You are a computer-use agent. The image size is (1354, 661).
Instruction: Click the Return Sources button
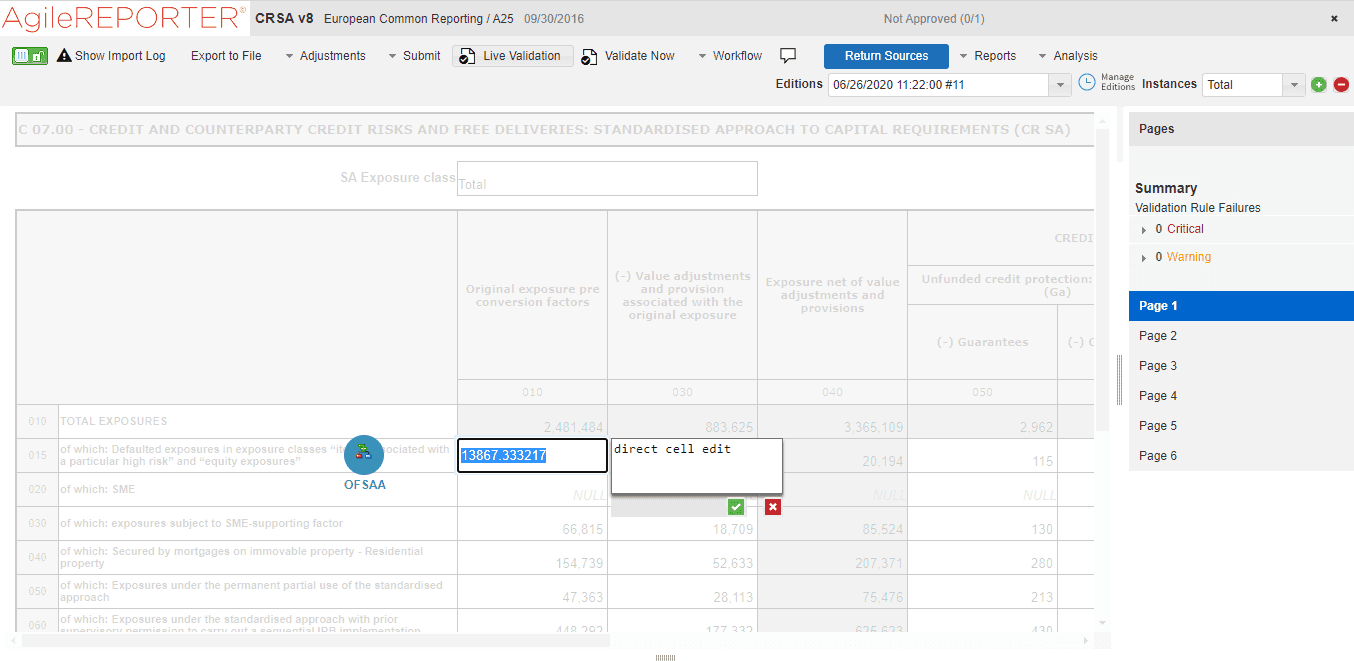885,57
